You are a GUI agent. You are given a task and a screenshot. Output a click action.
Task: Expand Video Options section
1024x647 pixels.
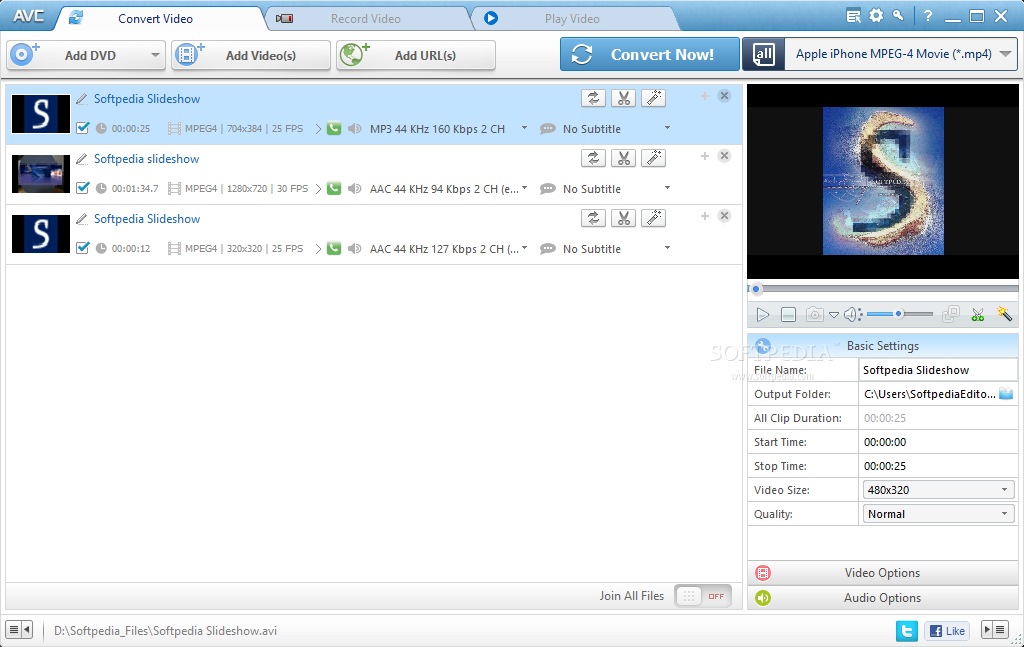click(882, 573)
